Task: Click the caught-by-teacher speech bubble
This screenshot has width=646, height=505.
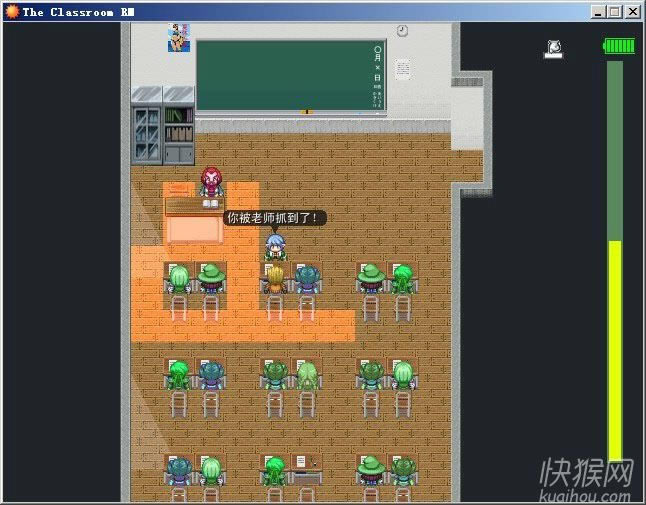Action: [275, 217]
